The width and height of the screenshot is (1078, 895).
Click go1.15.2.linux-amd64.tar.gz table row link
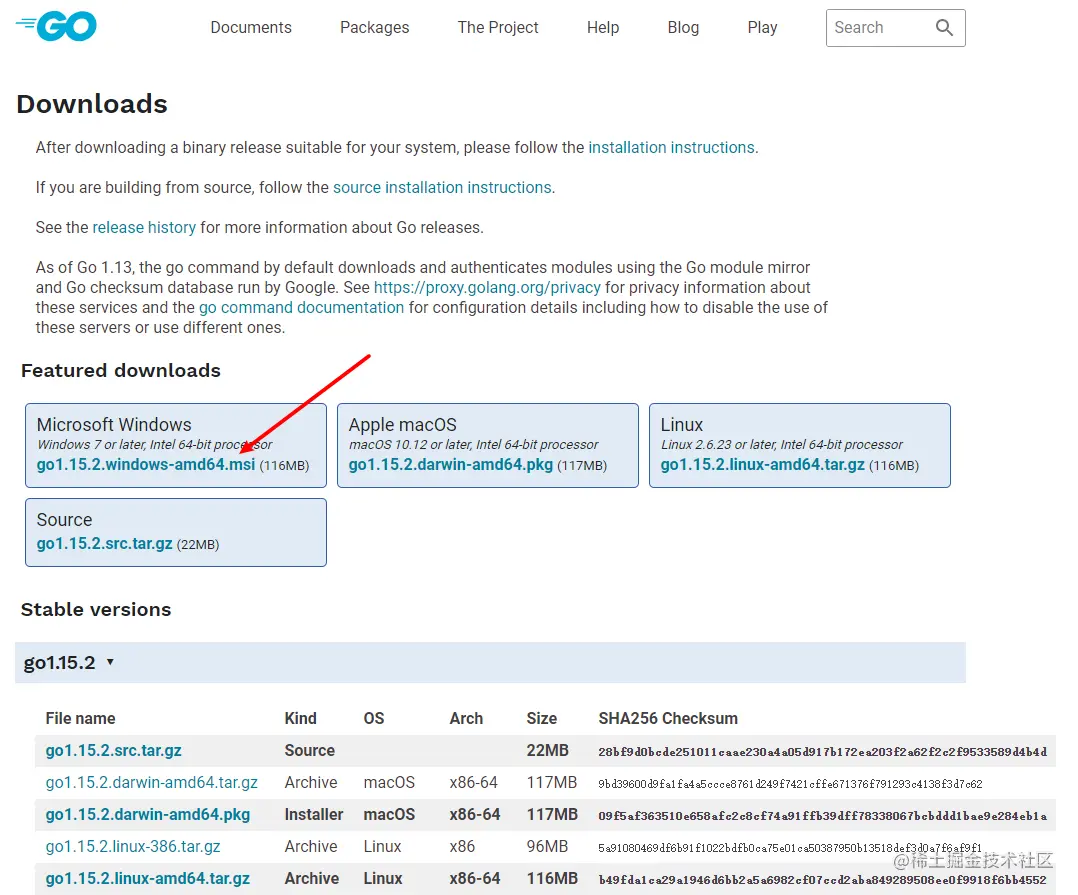[147, 879]
